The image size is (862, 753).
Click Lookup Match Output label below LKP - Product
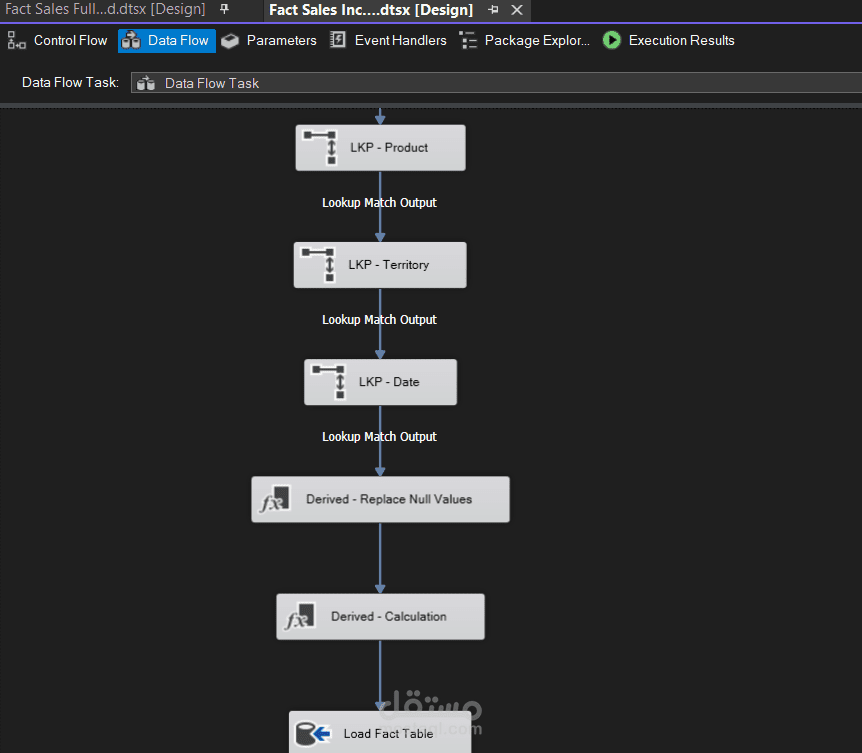tap(379, 203)
